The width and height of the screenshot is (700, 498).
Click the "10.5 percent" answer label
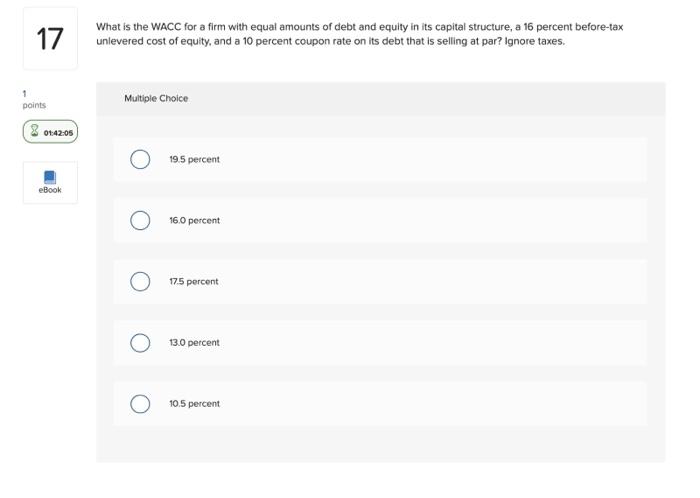coord(194,404)
